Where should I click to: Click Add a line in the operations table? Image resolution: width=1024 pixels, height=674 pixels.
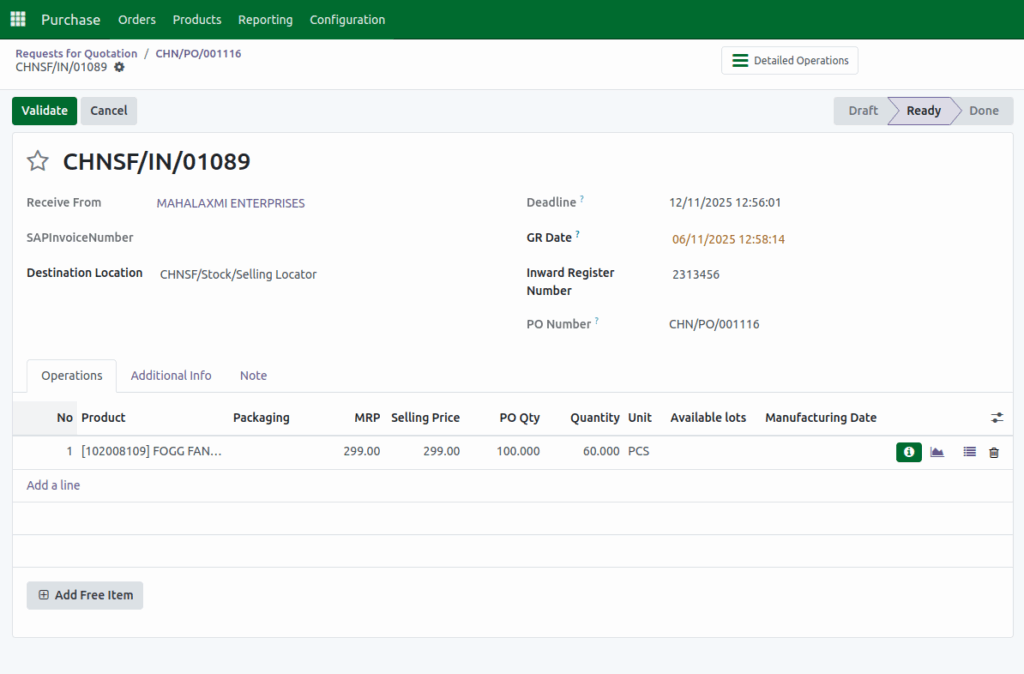click(x=53, y=485)
